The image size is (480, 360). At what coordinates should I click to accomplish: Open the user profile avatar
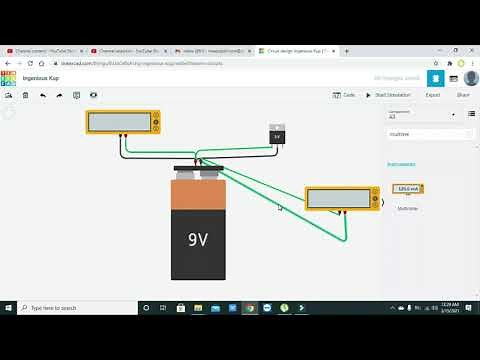tap(471, 78)
